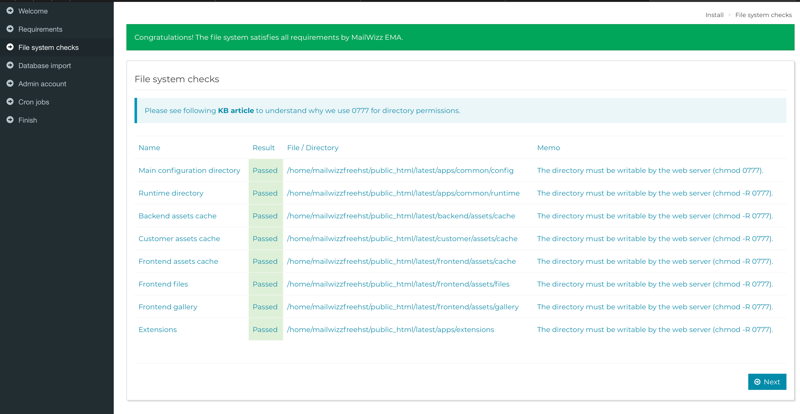
Task: Click the File system checks heading
Action: point(177,79)
